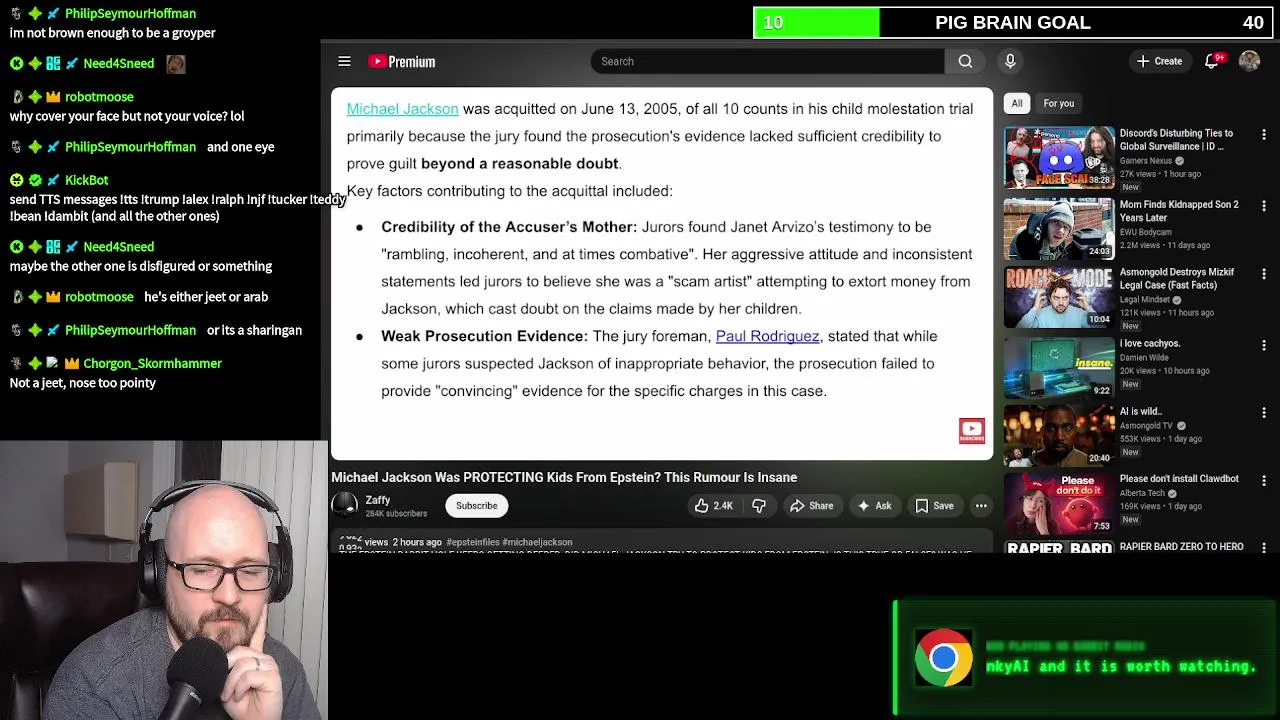
Task: Open Mom Finds Kidnapped Son thumbnail
Action: click(x=1059, y=227)
